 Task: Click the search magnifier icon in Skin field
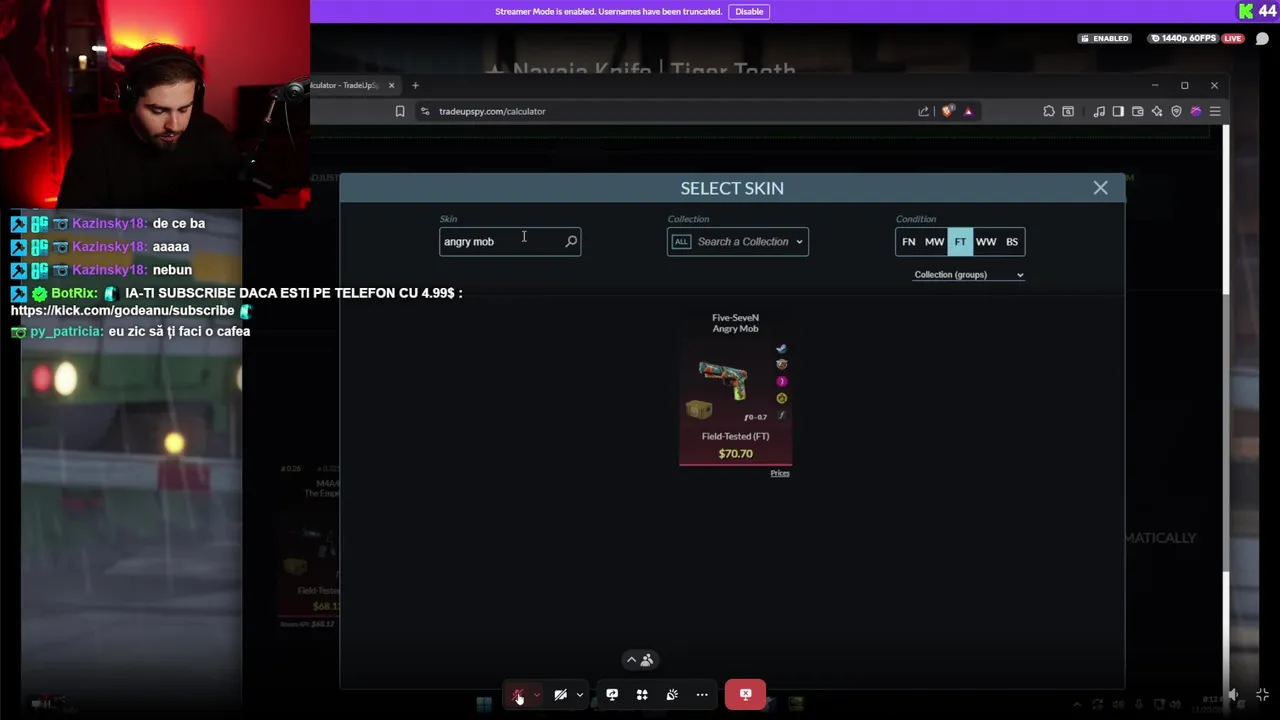(571, 241)
